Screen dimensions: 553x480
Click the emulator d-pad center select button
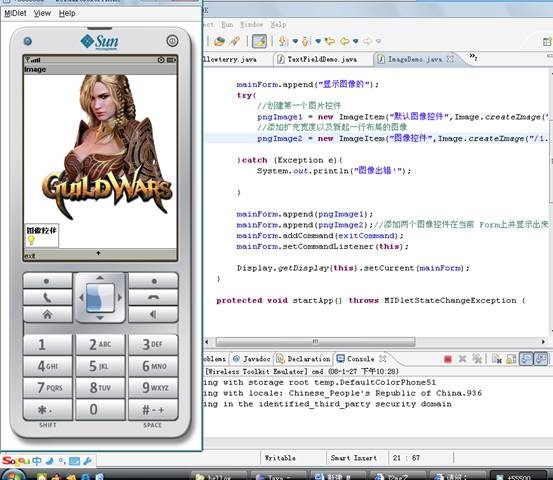100,298
